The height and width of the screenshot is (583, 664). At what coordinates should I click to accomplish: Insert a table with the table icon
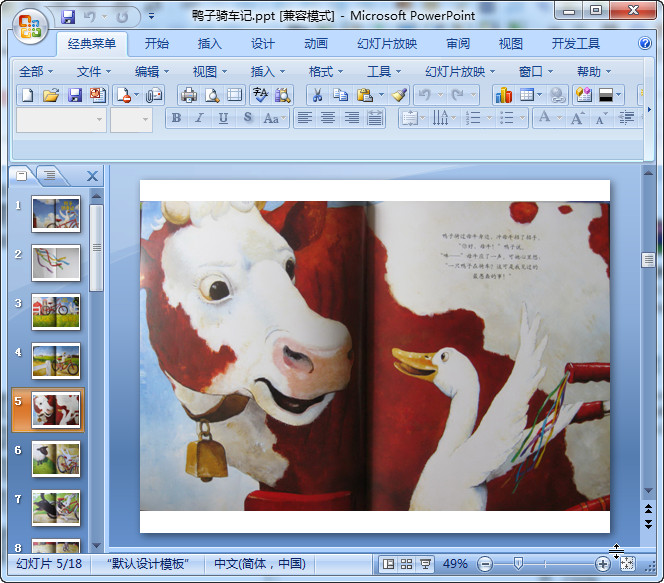[x=527, y=95]
